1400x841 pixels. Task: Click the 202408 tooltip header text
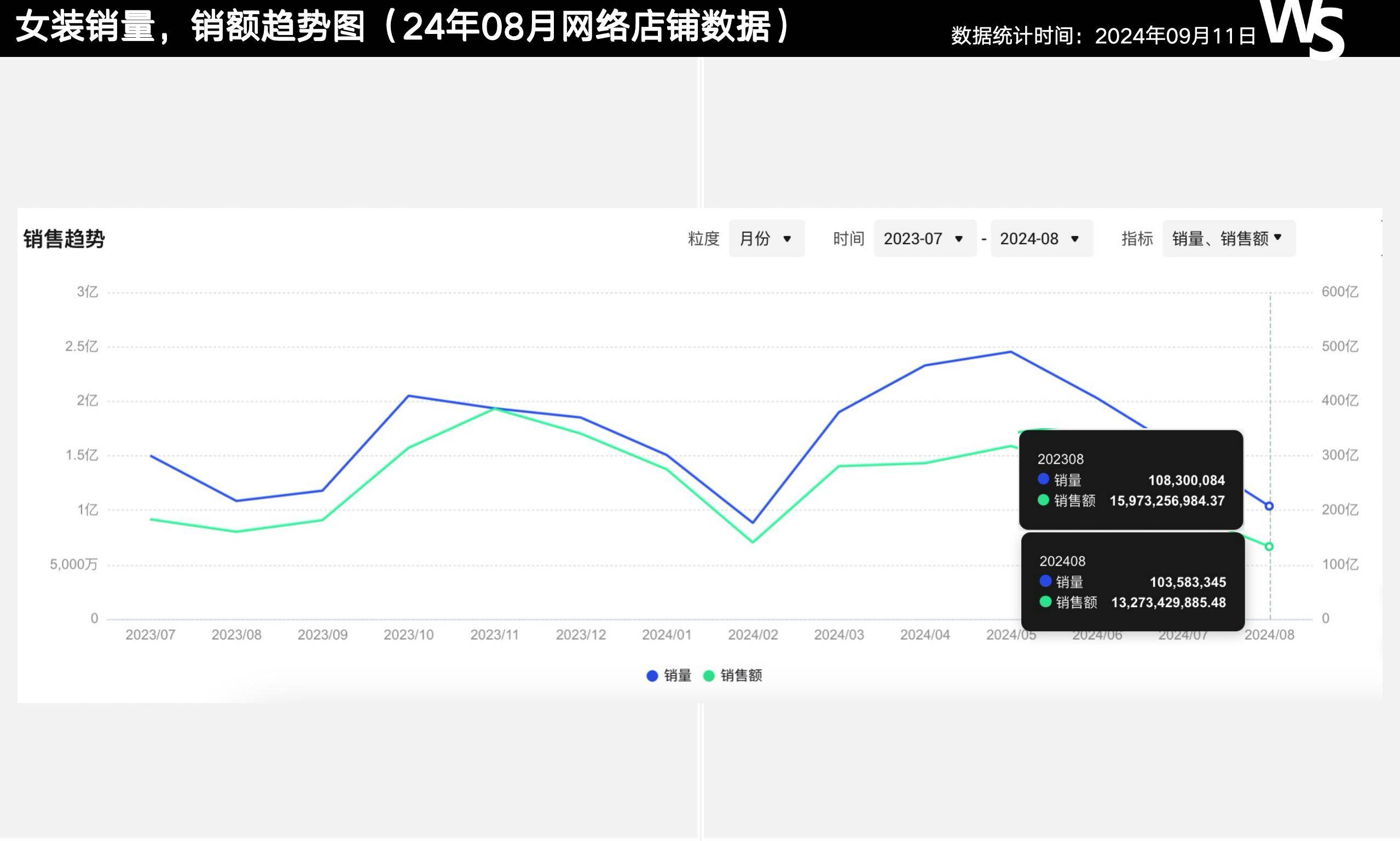point(1062,561)
